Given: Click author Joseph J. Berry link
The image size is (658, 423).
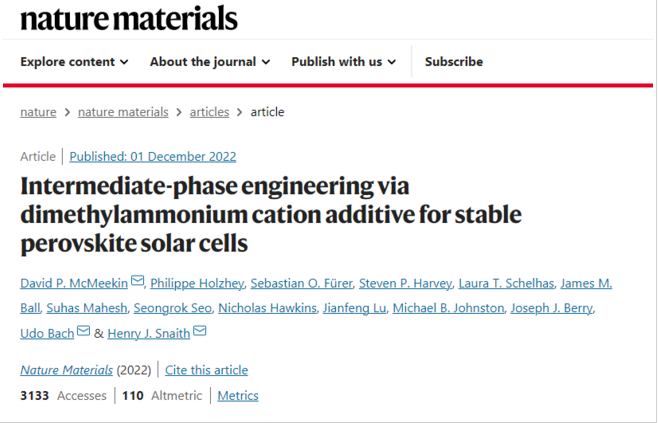Looking at the screenshot, I should coord(552,307).
